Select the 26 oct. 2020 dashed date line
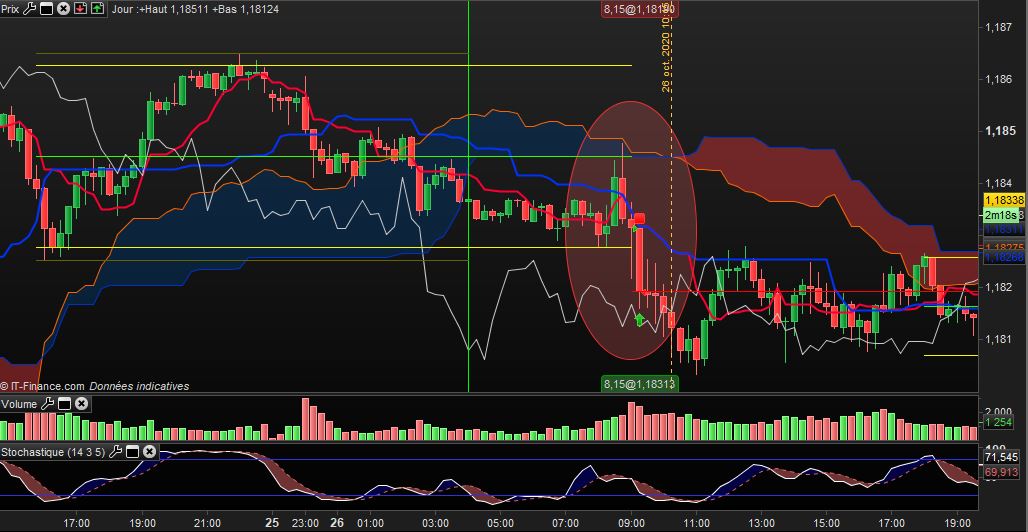 pos(671,197)
